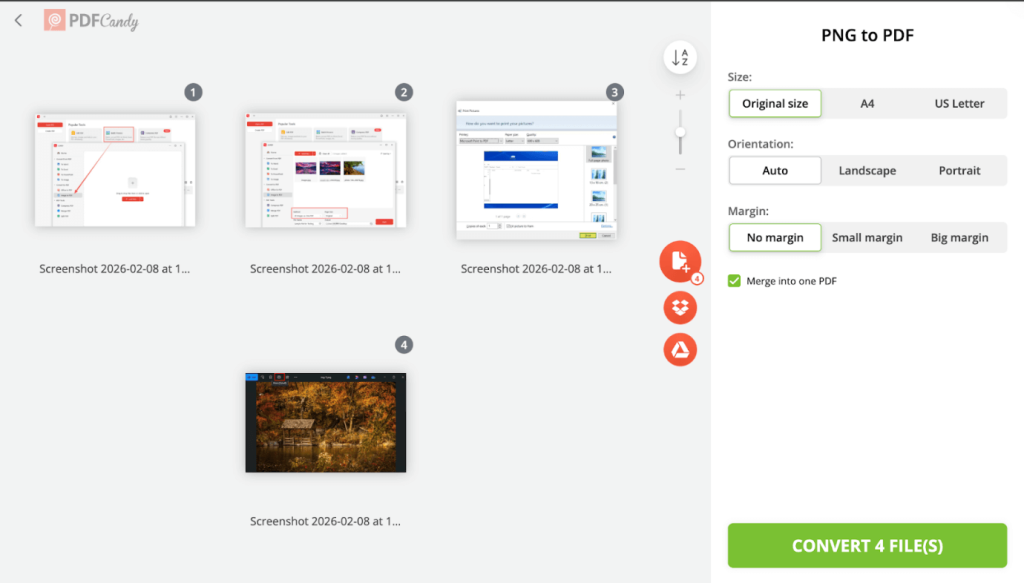Set Big margin option
The width and height of the screenshot is (1024, 583).
point(959,237)
